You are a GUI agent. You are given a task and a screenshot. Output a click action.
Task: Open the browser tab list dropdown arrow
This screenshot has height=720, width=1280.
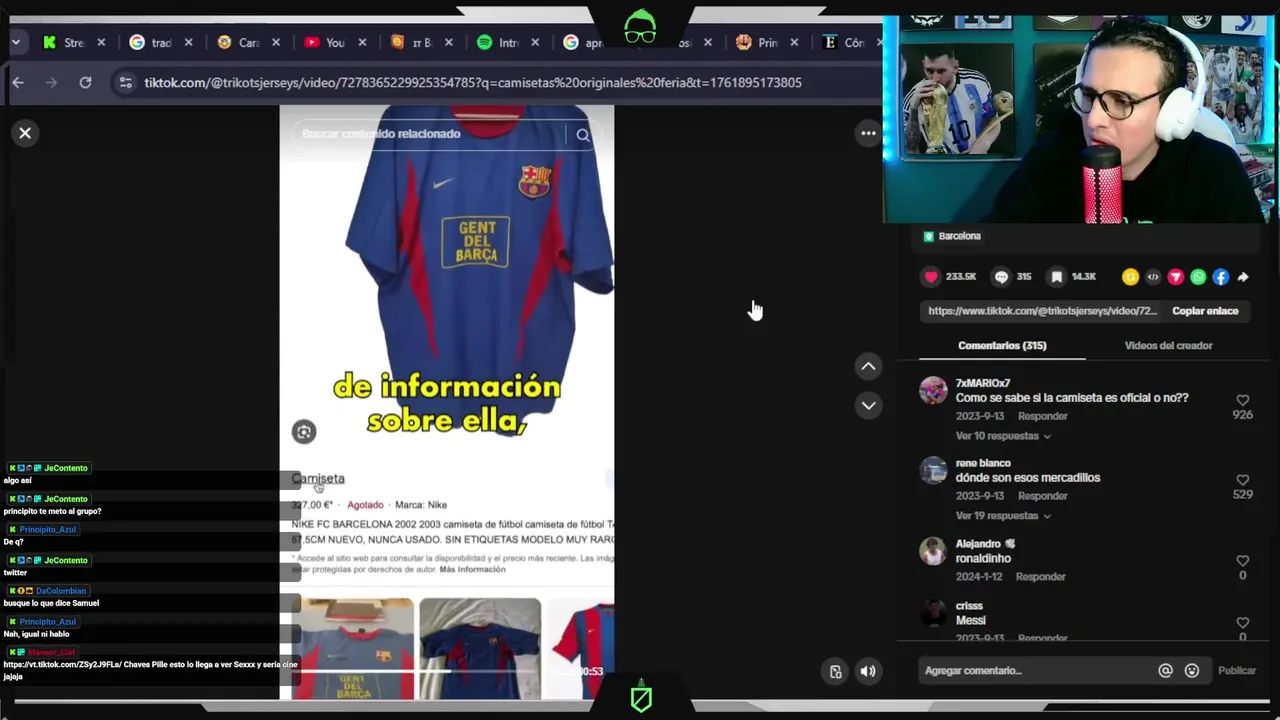coord(16,42)
